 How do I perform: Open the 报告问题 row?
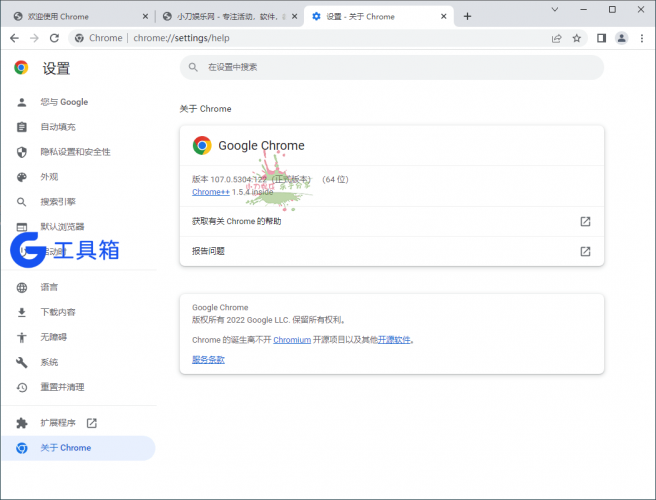click(392, 251)
